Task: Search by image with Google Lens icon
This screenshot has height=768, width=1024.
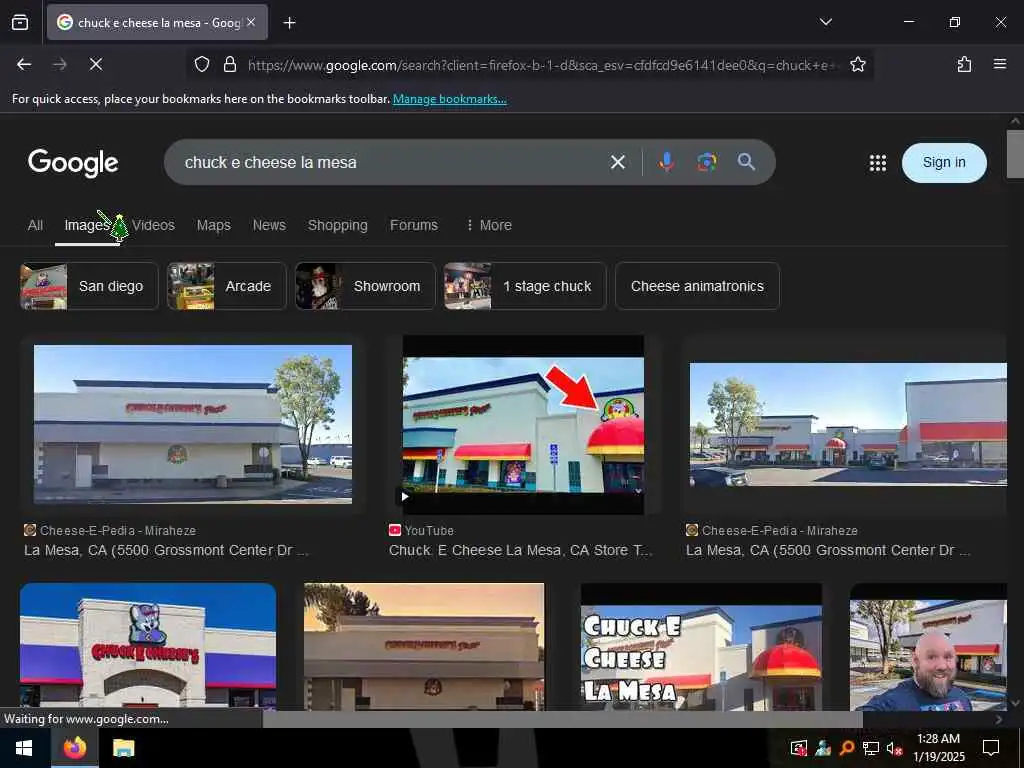Action: point(706,162)
